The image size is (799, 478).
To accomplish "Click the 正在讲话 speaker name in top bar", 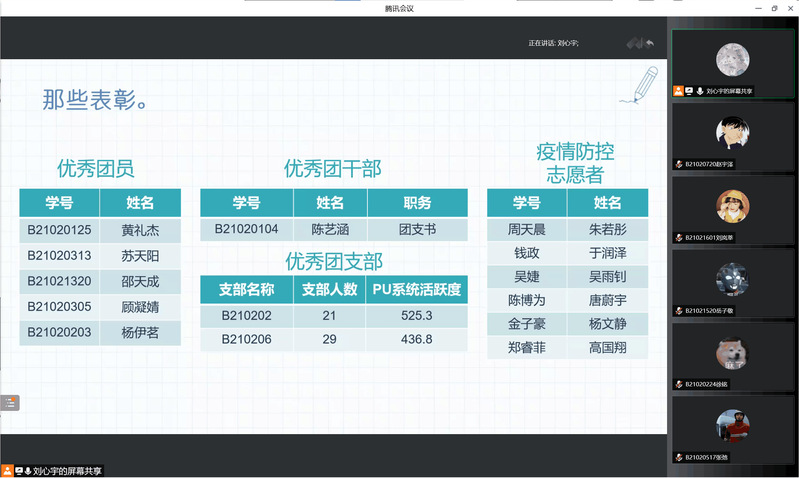I will click(568, 43).
